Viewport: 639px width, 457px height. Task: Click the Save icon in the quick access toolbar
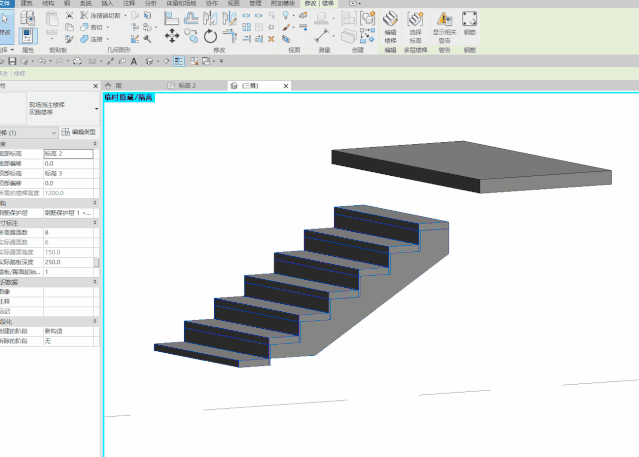pos(12,61)
